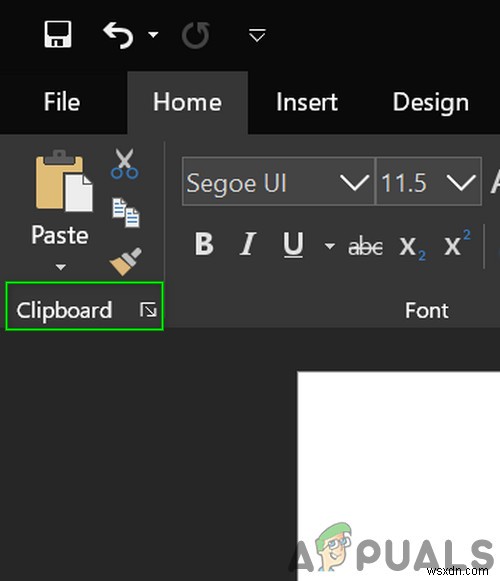500x581 pixels.
Task: Apply Superscript formatting
Action: click(x=458, y=243)
